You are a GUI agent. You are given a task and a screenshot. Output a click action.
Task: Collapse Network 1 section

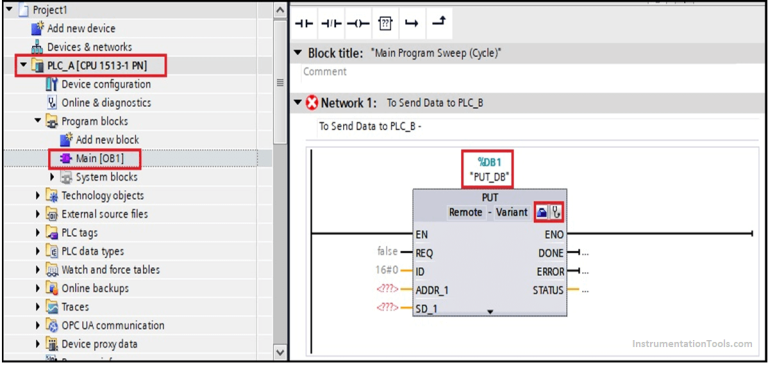click(297, 103)
